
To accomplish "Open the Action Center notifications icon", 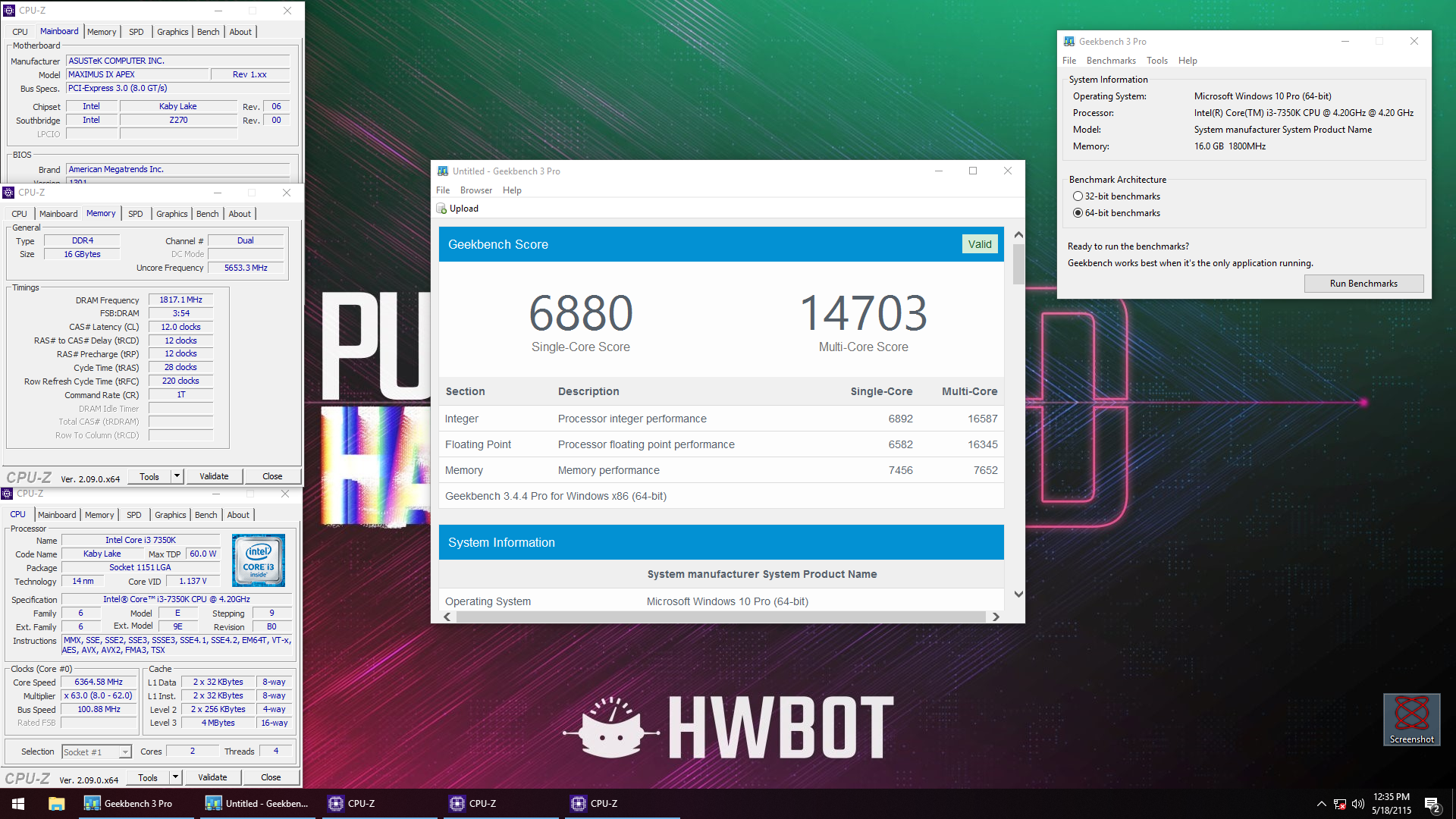I will pyautogui.click(x=1432, y=805).
